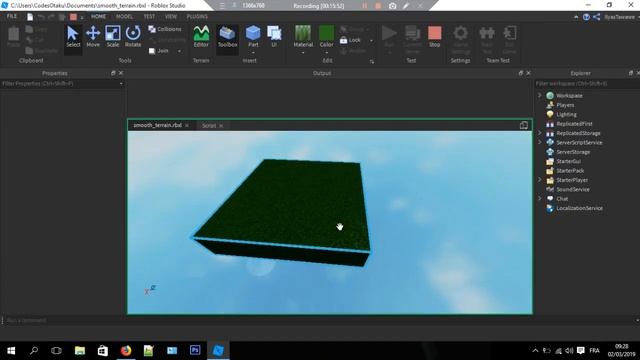
Task: Select LocalizationService in Explorer
Action: pos(579,208)
